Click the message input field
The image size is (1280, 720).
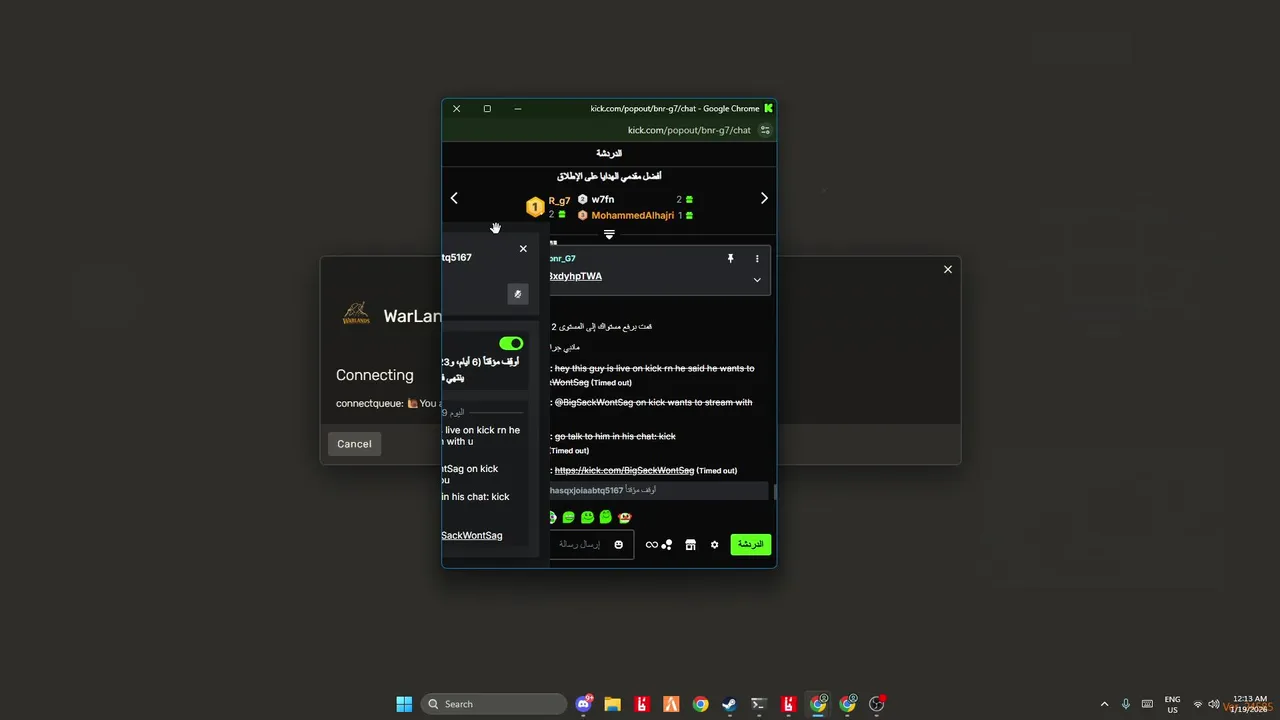(592, 544)
